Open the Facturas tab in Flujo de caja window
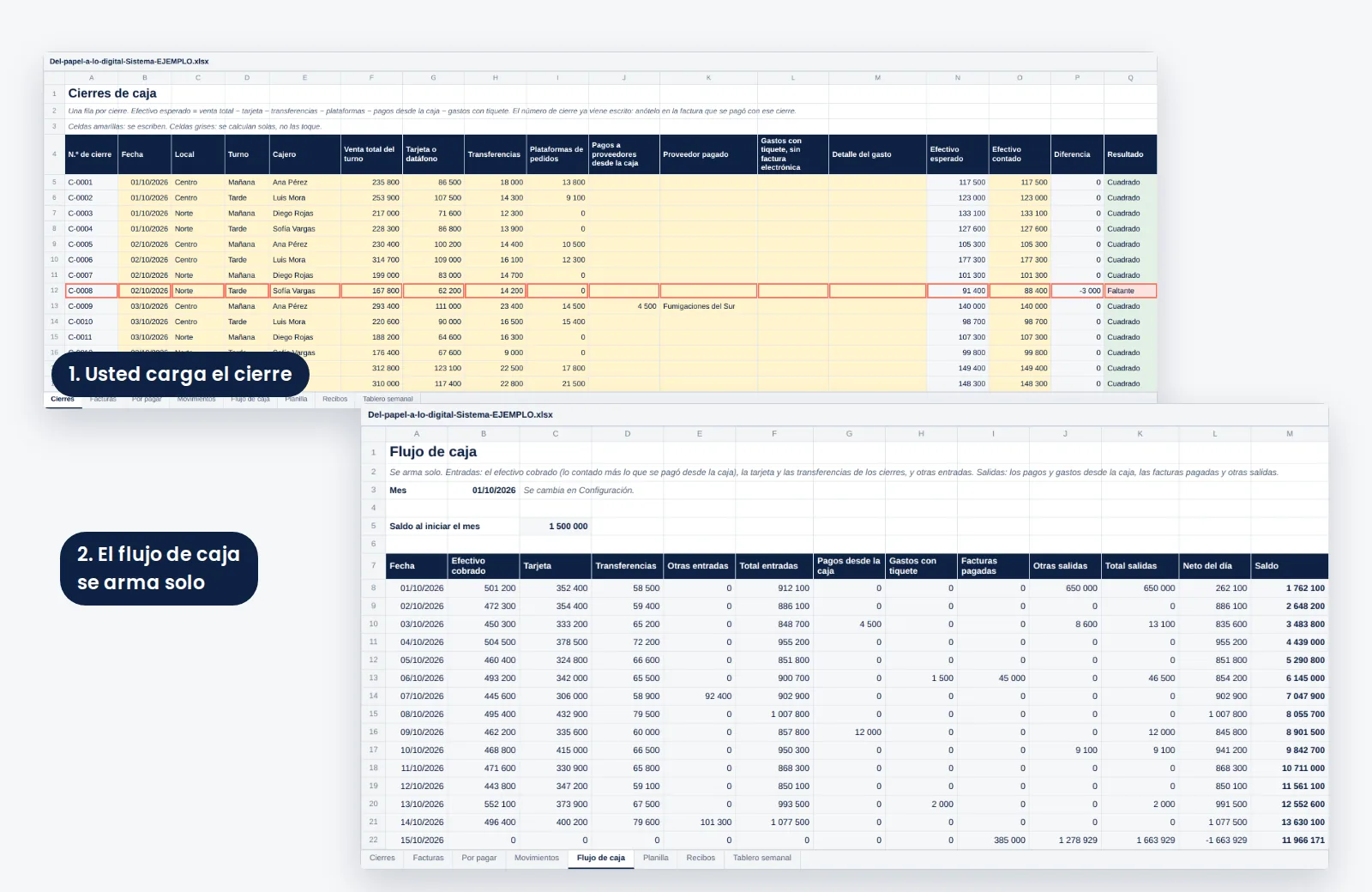The width and height of the screenshot is (1372, 892). coord(428,858)
